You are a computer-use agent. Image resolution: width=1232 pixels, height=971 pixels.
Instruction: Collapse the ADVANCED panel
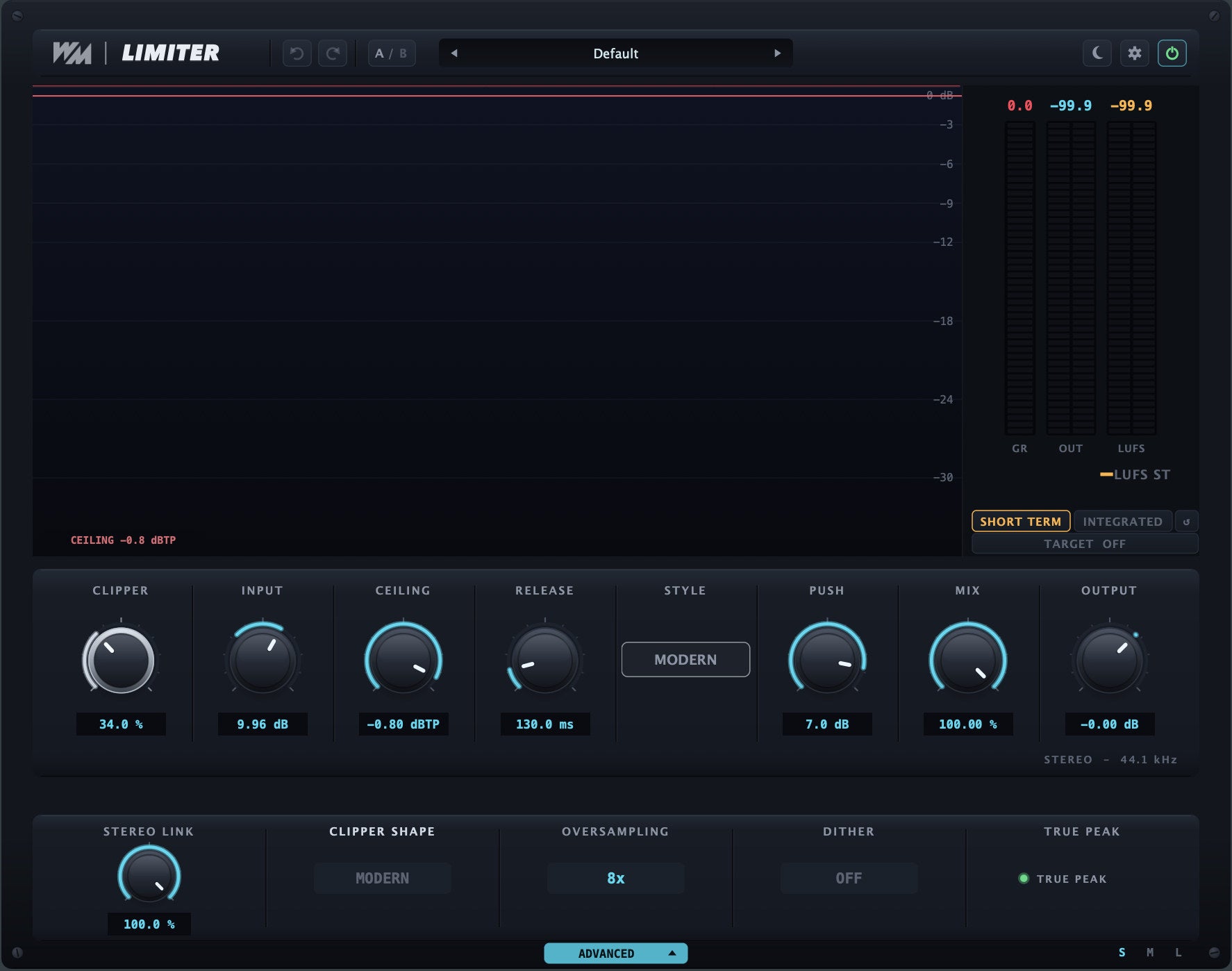pyautogui.click(x=616, y=953)
